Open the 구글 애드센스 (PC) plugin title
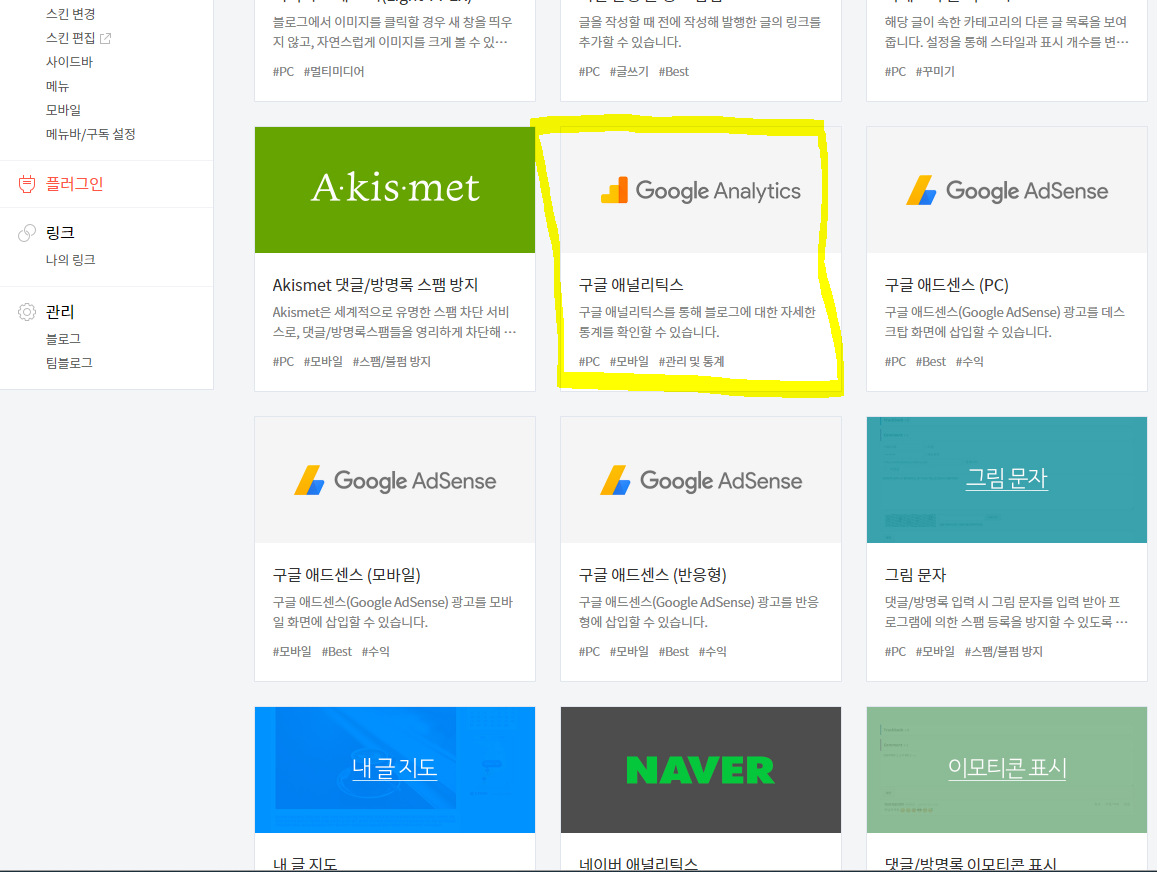 947,285
